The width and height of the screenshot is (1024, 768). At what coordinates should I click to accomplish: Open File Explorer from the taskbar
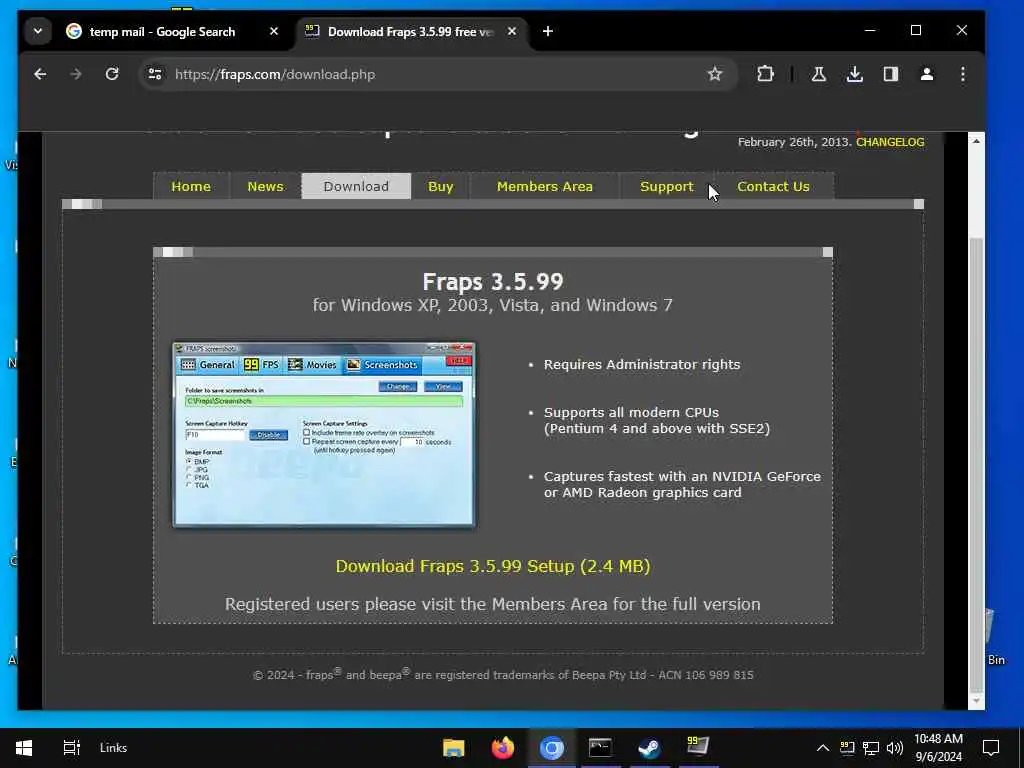coord(453,748)
